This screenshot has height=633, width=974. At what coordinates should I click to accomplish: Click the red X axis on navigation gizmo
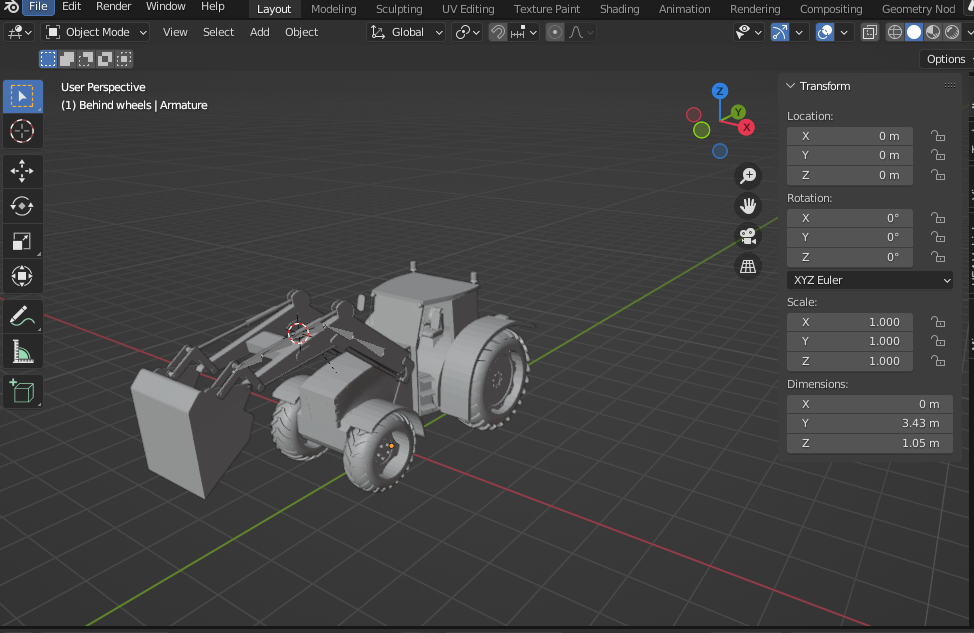[745, 127]
